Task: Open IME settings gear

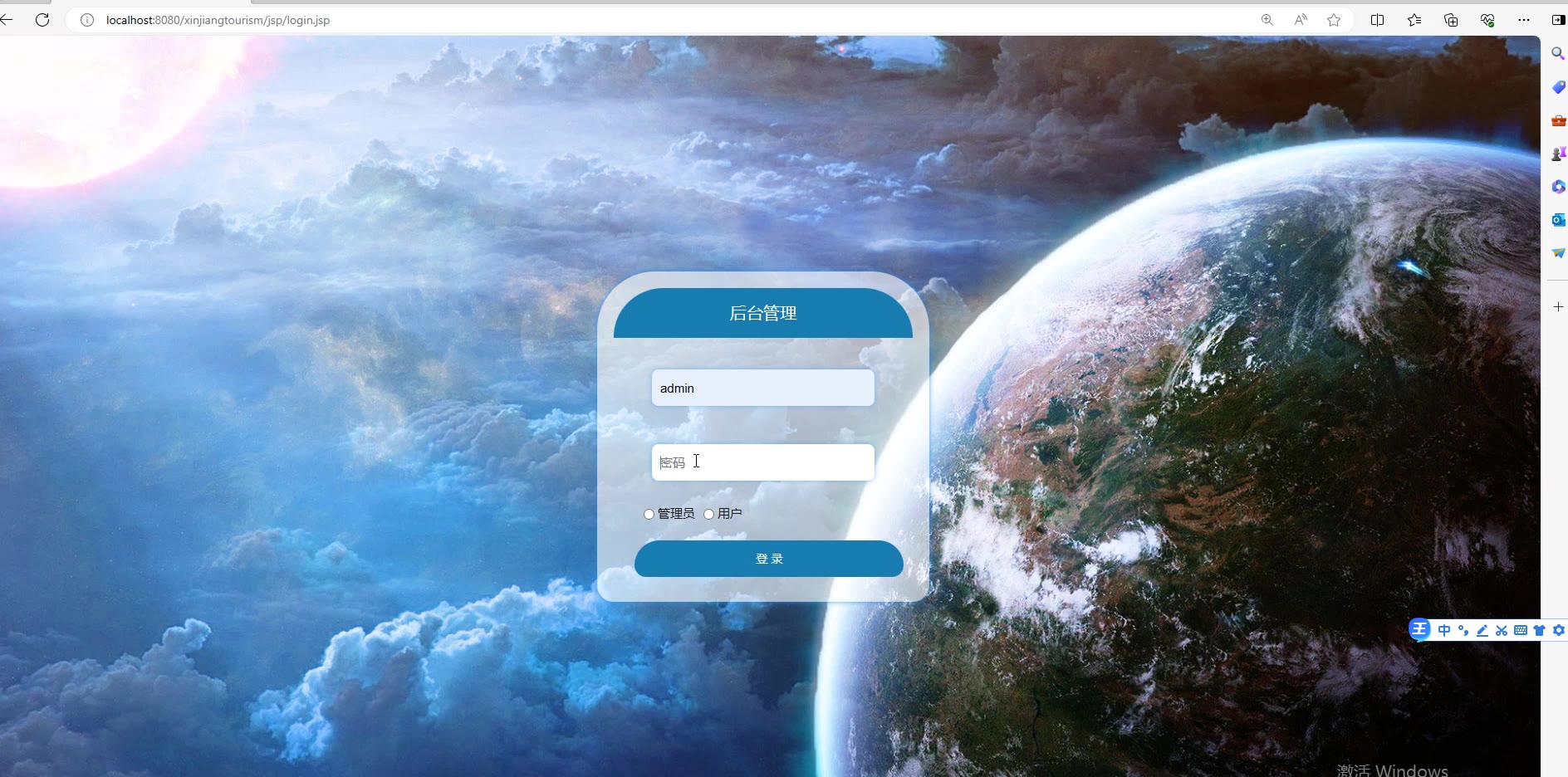Action: click(x=1558, y=630)
